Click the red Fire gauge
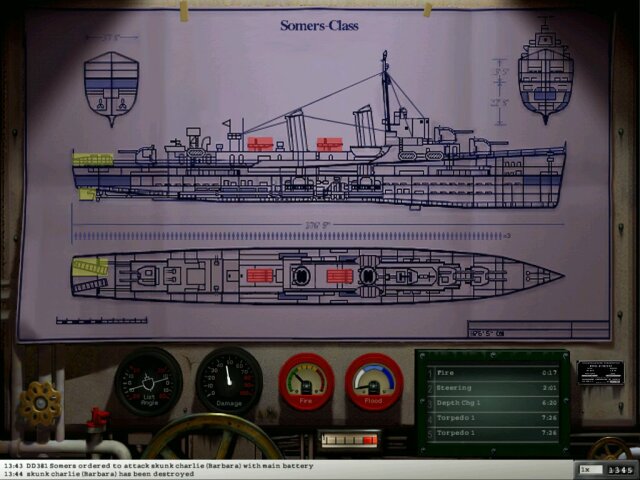This screenshot has width=640, height=480. 307,382
